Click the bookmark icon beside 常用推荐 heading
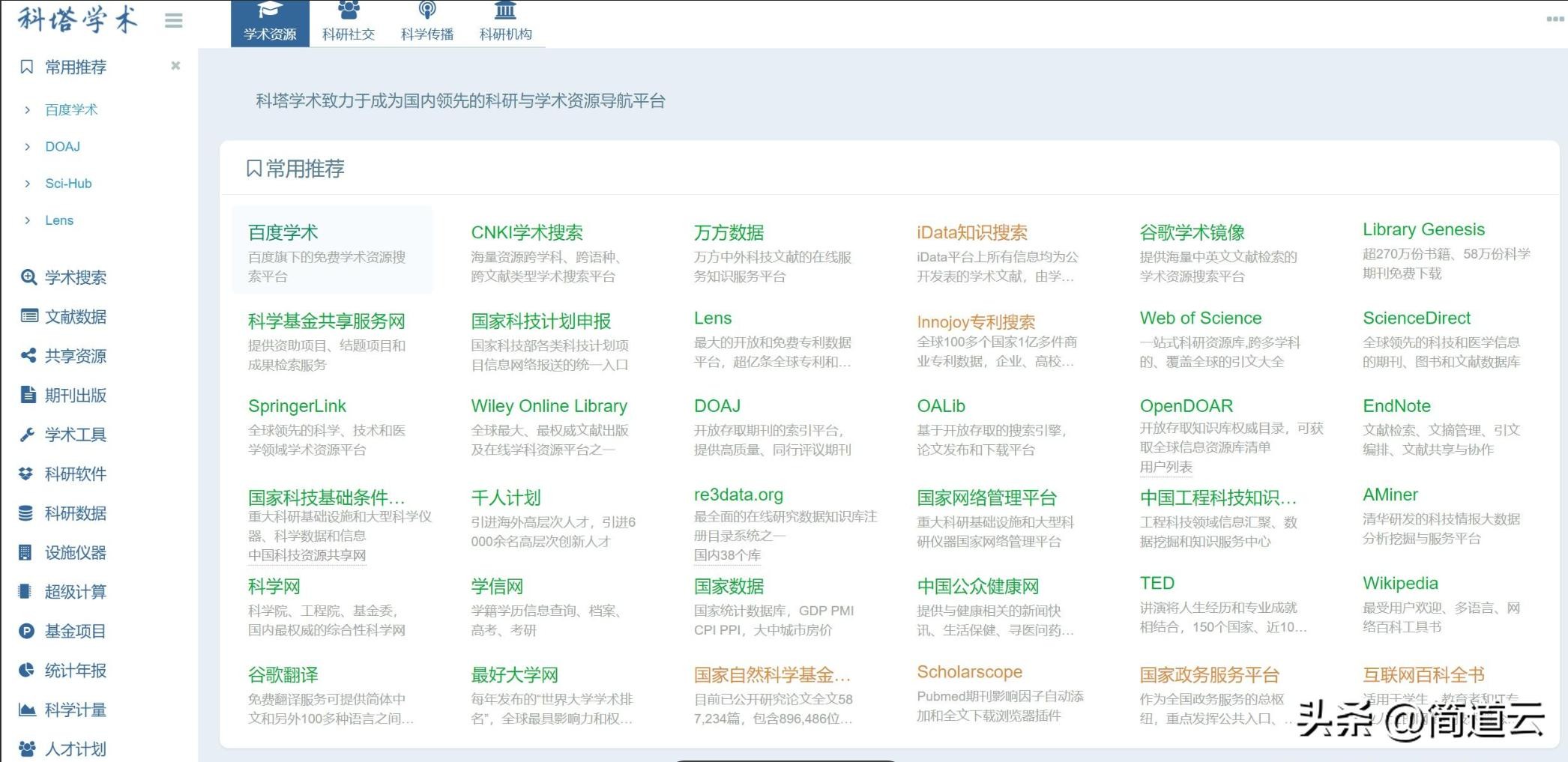The height and width of the screenshot is (762, 1568). coord(254,169)
